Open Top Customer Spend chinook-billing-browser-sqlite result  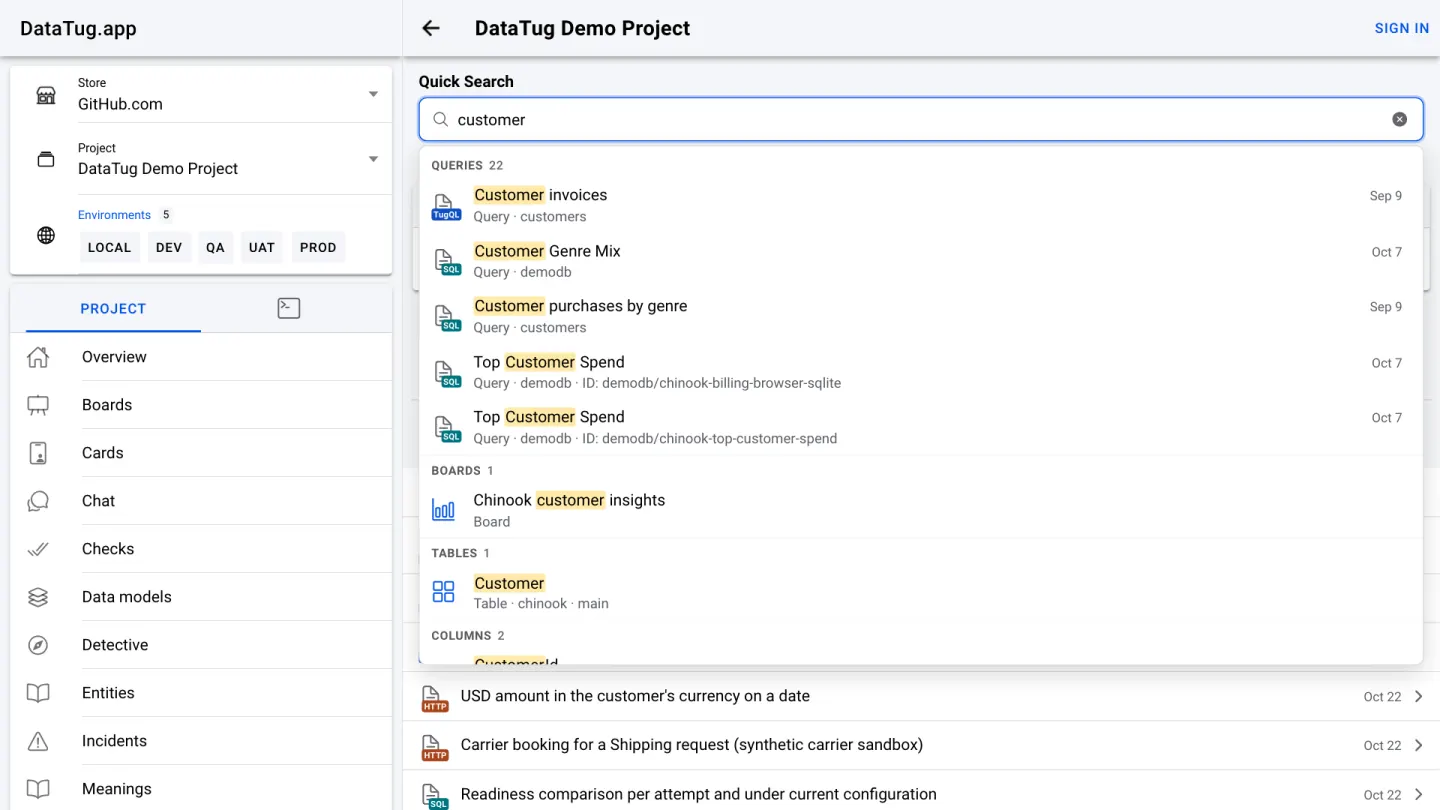(x=921, y=372)
